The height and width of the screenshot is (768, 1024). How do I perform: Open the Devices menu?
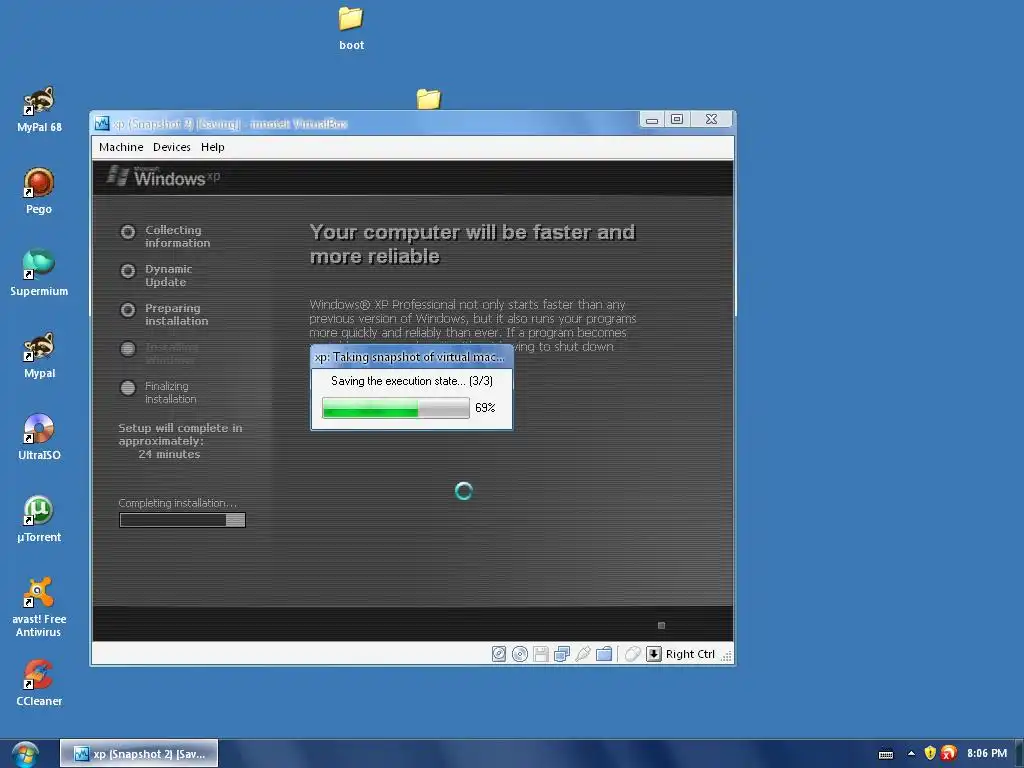tap(172, 147)
